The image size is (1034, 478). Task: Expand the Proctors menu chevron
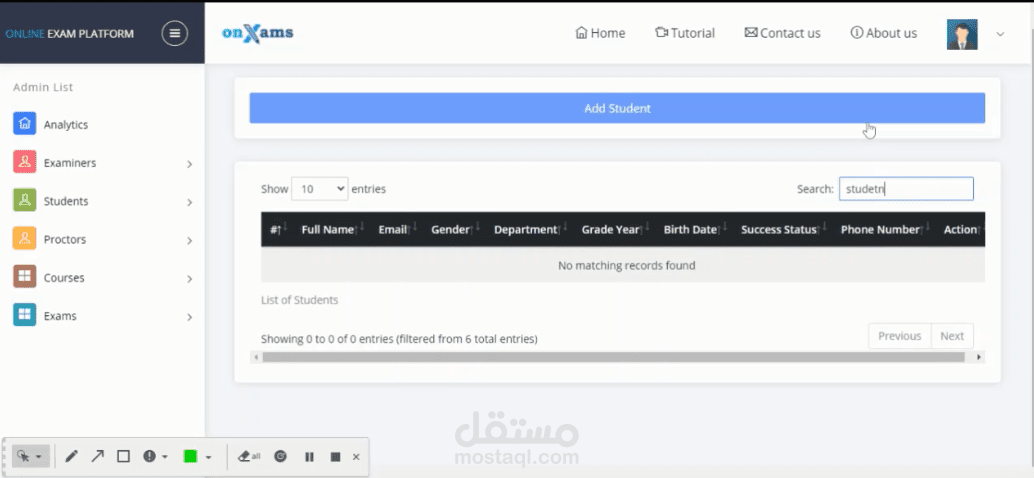click(189, 241)
